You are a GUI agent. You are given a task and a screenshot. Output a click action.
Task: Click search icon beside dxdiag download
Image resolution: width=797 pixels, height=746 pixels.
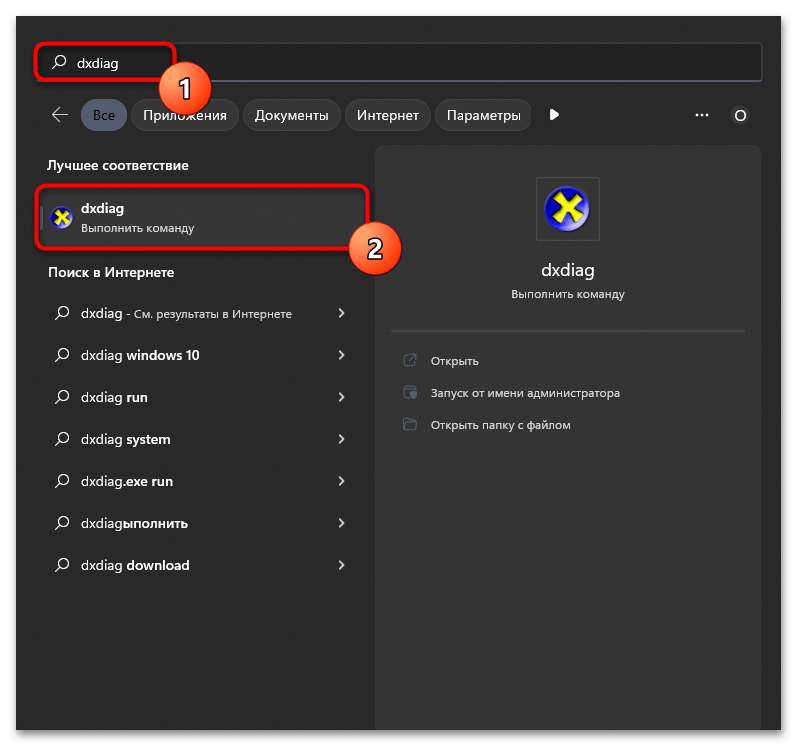62,565
